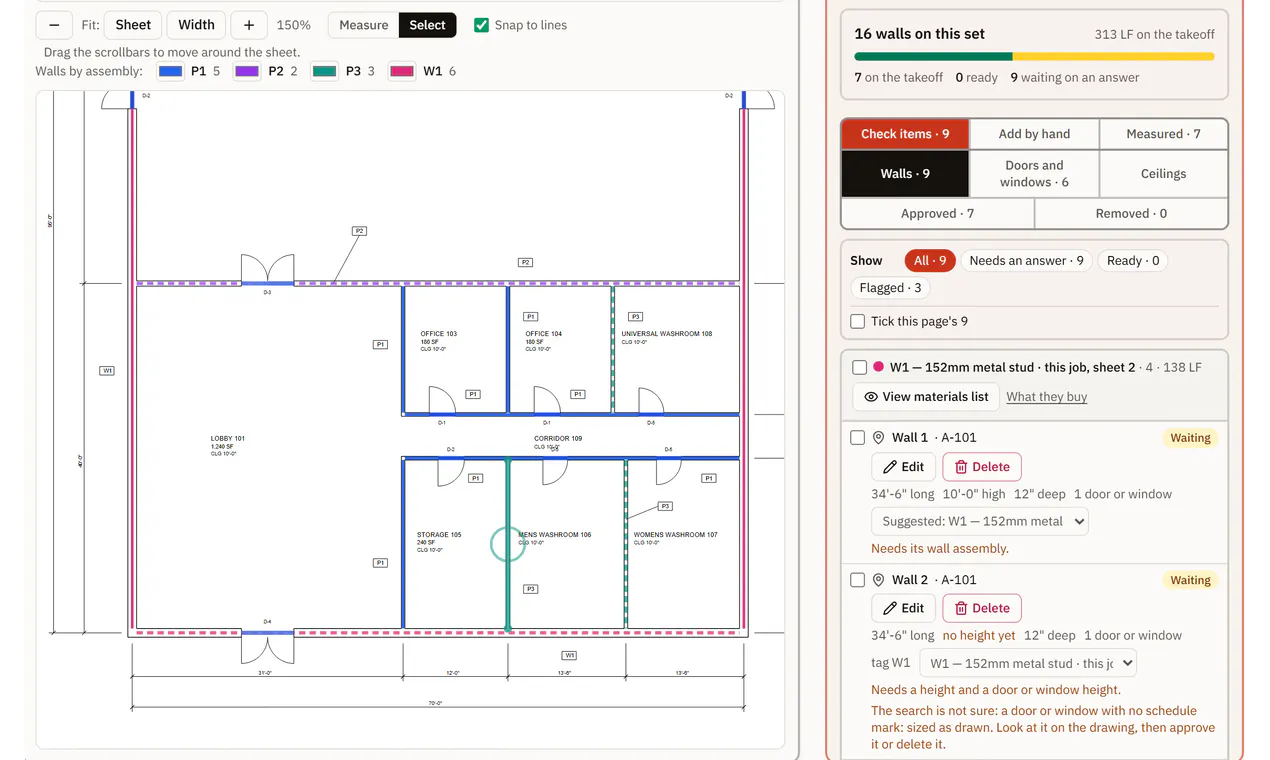Check the Tick this page's 9 box

point(857,321)
